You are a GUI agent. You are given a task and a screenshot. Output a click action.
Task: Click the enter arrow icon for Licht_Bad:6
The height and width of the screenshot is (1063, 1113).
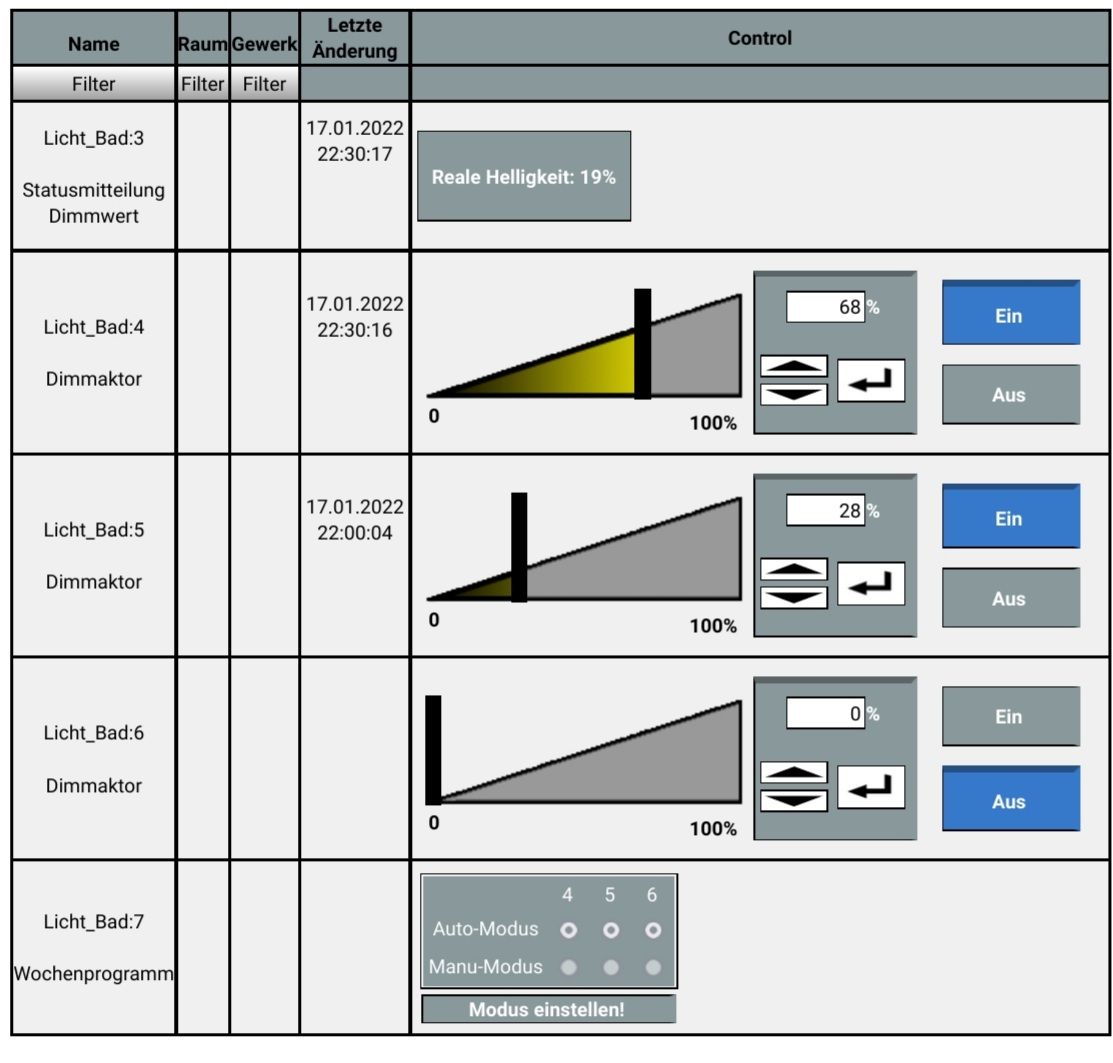pyautogui.click(x=871, y=787)
